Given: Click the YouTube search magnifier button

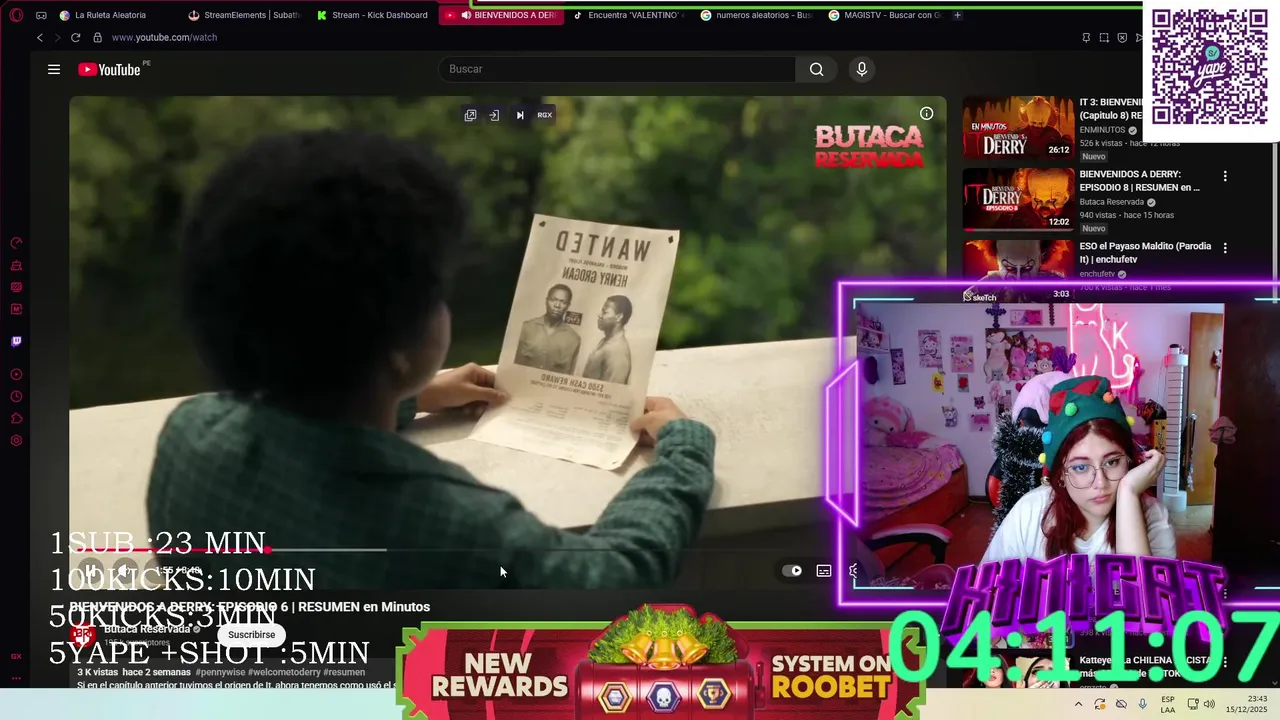Looking at the screenshot, I should click(817, 69).
